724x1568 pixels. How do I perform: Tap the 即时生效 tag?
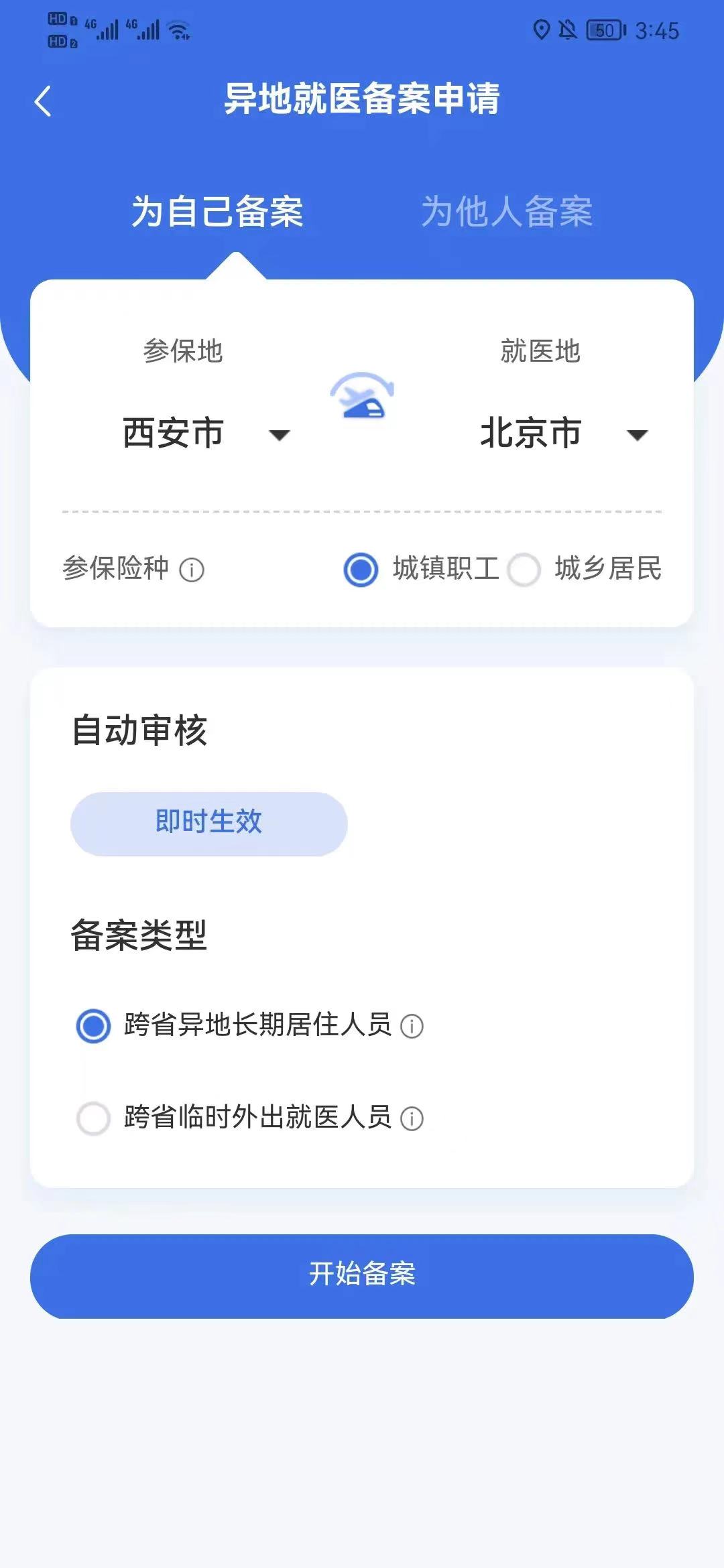click(x=208, y=823)
